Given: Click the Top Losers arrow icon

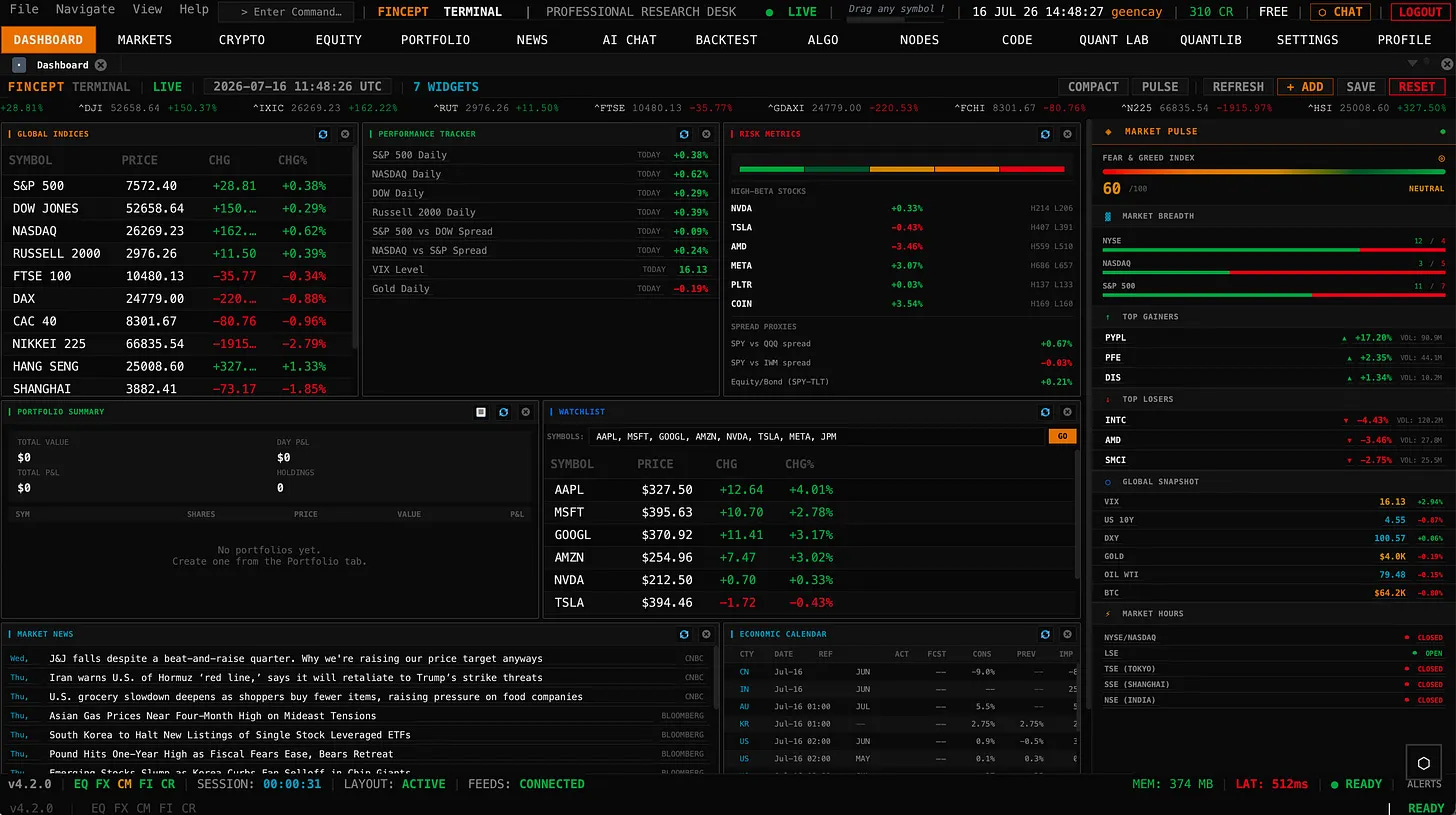Looking at the screenshot, I should point(1107,399).
